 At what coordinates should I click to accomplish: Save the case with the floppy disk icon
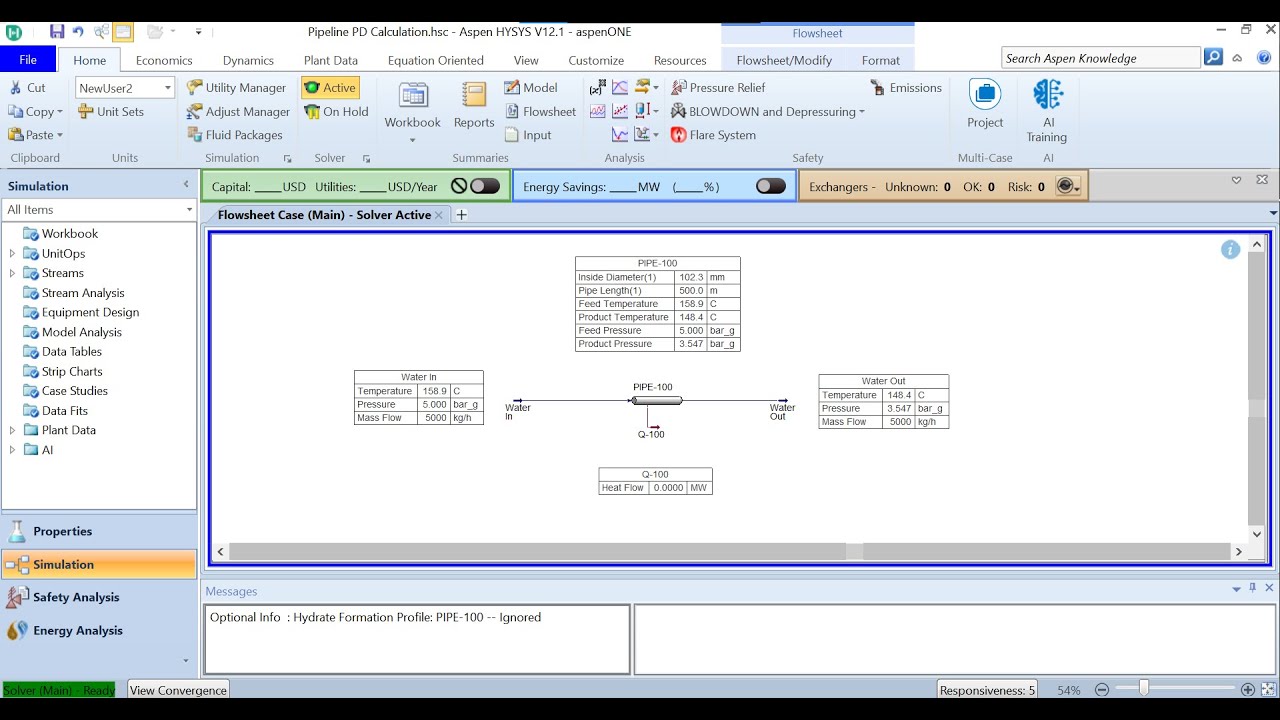pyautogui.click(x=57, y=32)
